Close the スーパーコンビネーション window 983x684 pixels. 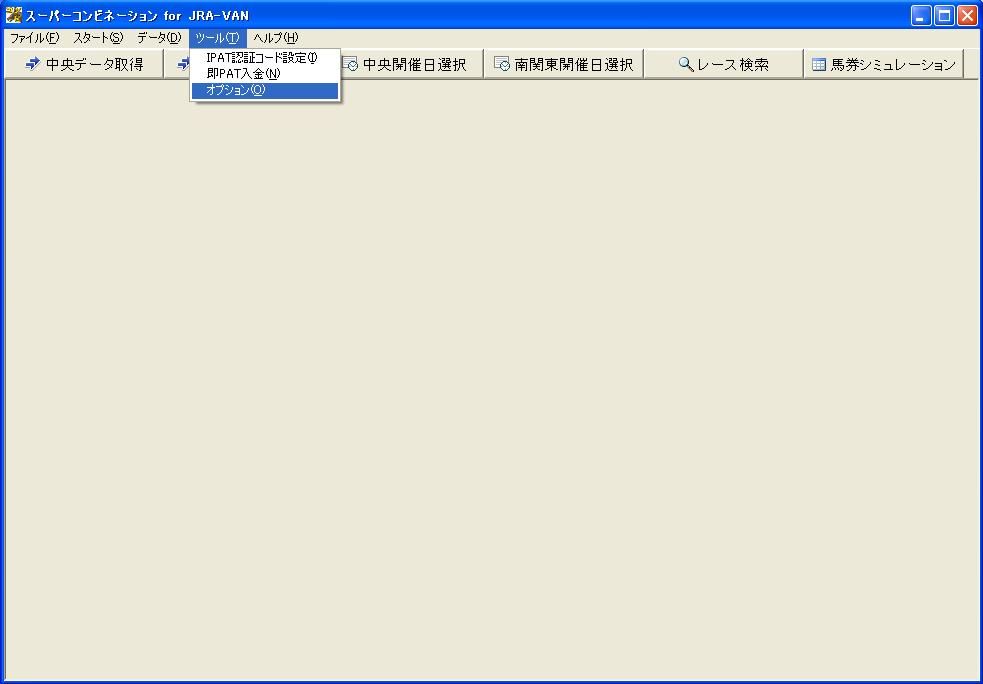[967, 16]
